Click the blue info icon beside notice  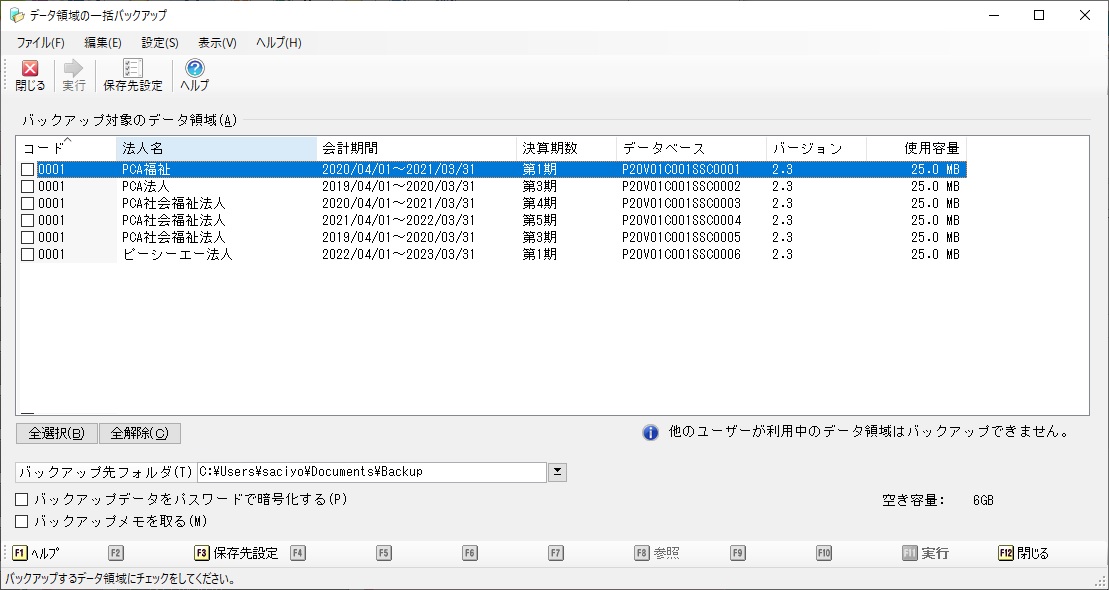pos(650,433)
